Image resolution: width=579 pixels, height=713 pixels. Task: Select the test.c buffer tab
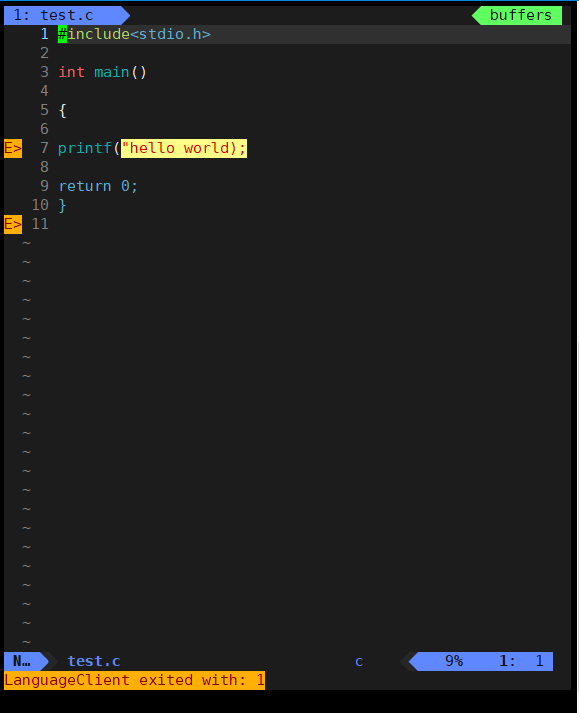coord(66,15)
